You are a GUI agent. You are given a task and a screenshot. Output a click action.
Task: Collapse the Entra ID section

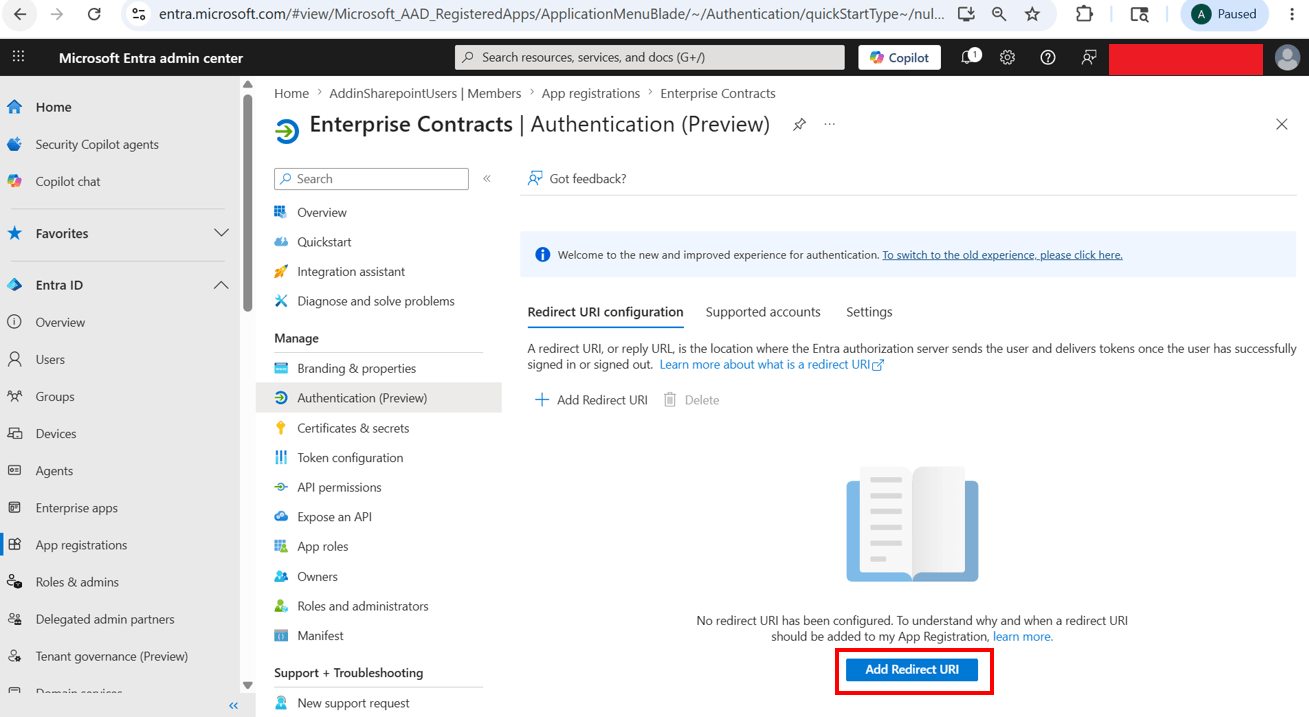pyautogui.click(x=221, y=285)
